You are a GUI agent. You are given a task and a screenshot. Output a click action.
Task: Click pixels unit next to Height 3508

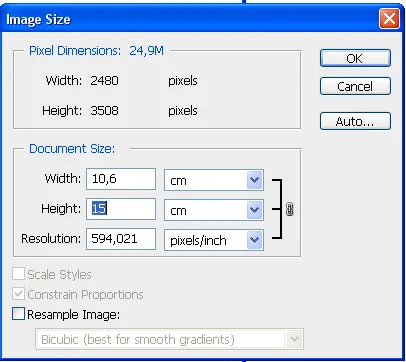pos(183,111)
